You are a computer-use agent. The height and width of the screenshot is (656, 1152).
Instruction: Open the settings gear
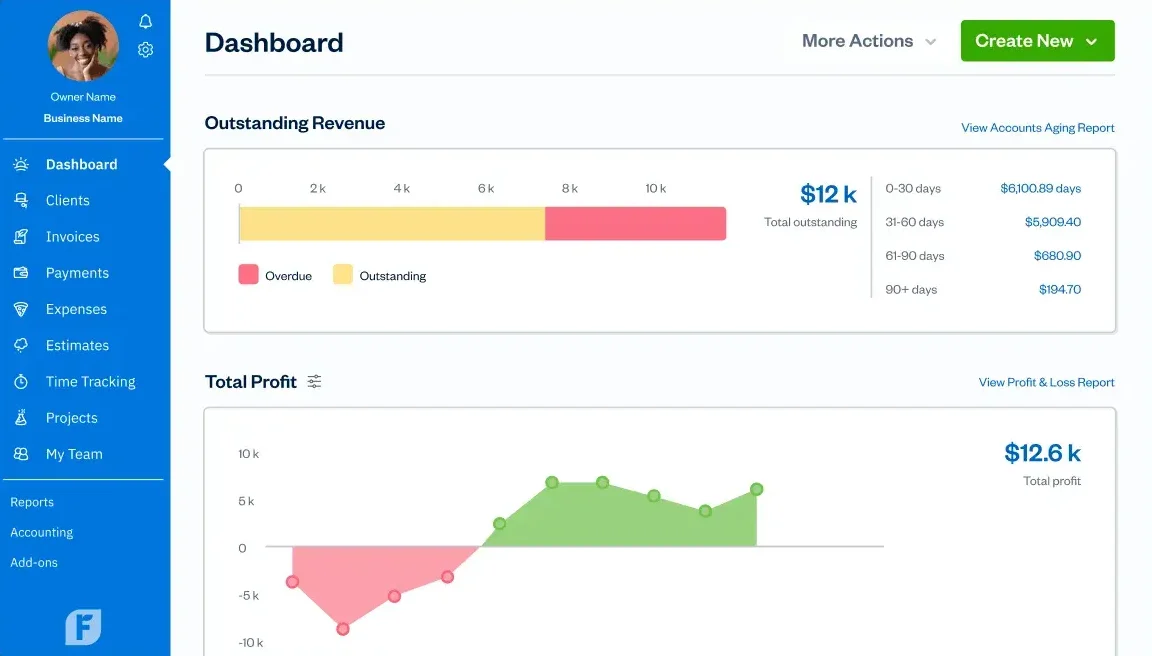pyautogui.click(x=145, y=48)
